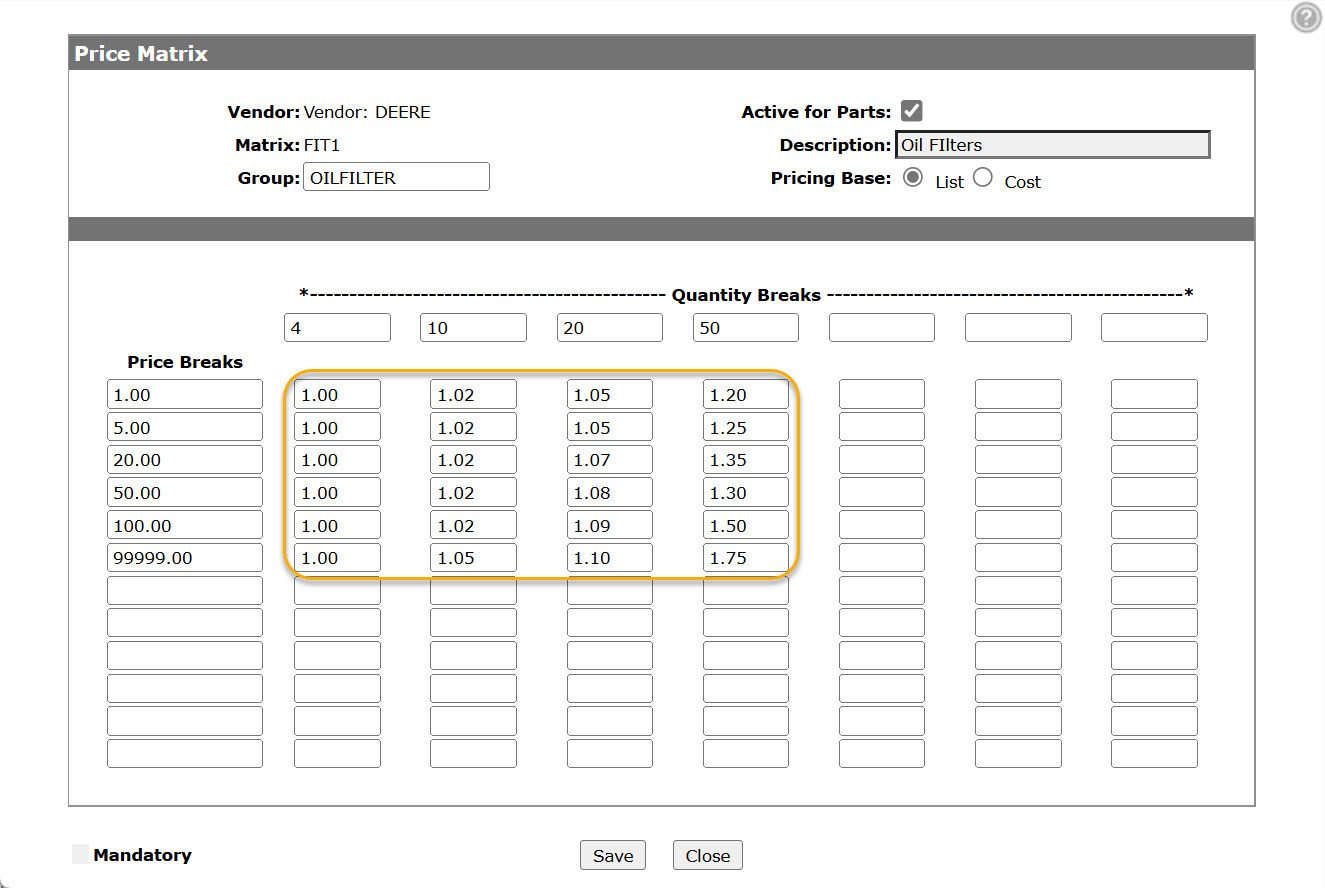1325x888 pixels.
Task: Click the 1.10 multiplier in row 99999.00
Action: [610, 558]
